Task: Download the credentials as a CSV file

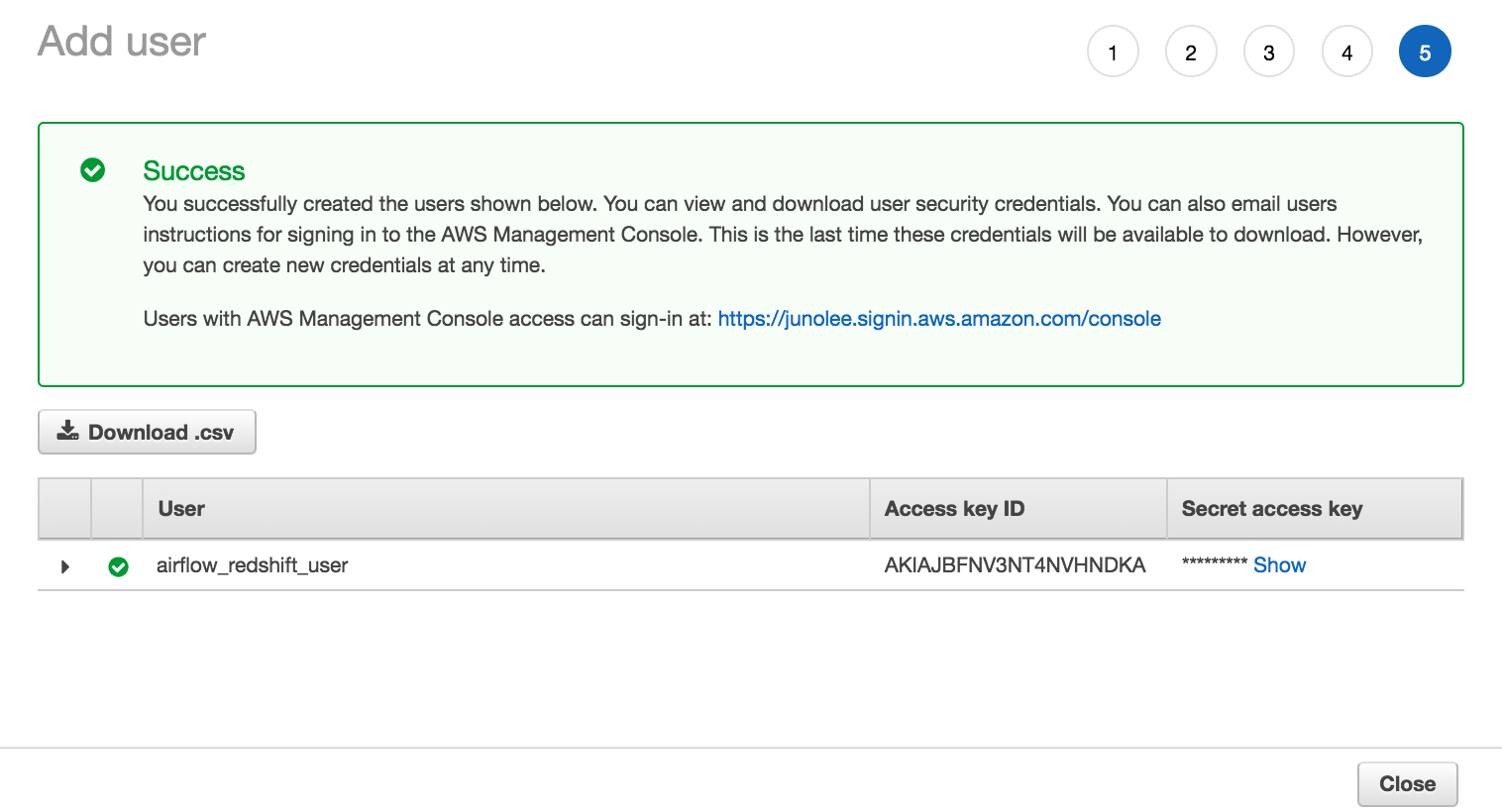Action: pyautogui.click(x=147, y=431)
